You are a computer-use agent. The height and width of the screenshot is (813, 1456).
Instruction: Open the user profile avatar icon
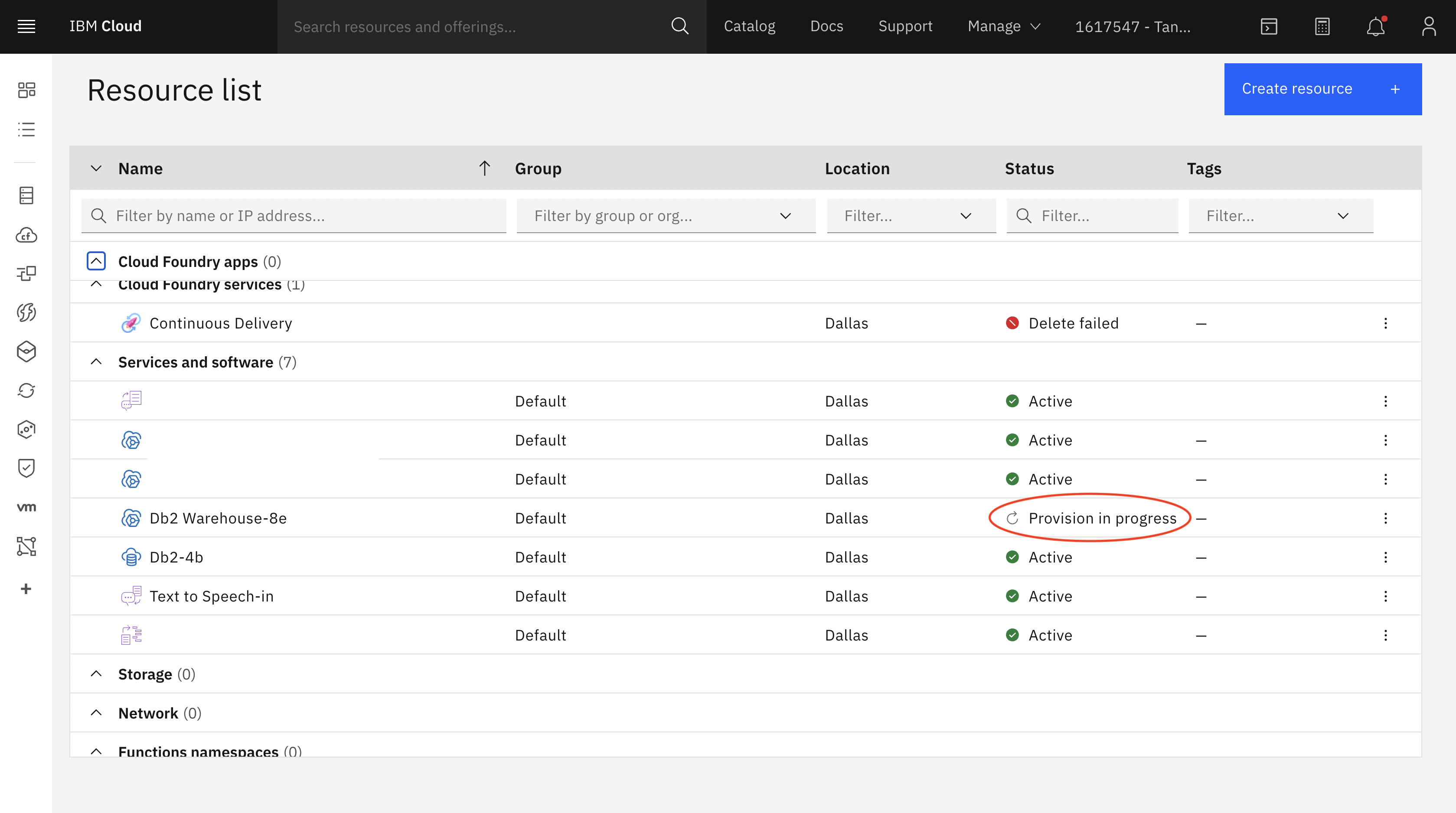[1428, 26]
